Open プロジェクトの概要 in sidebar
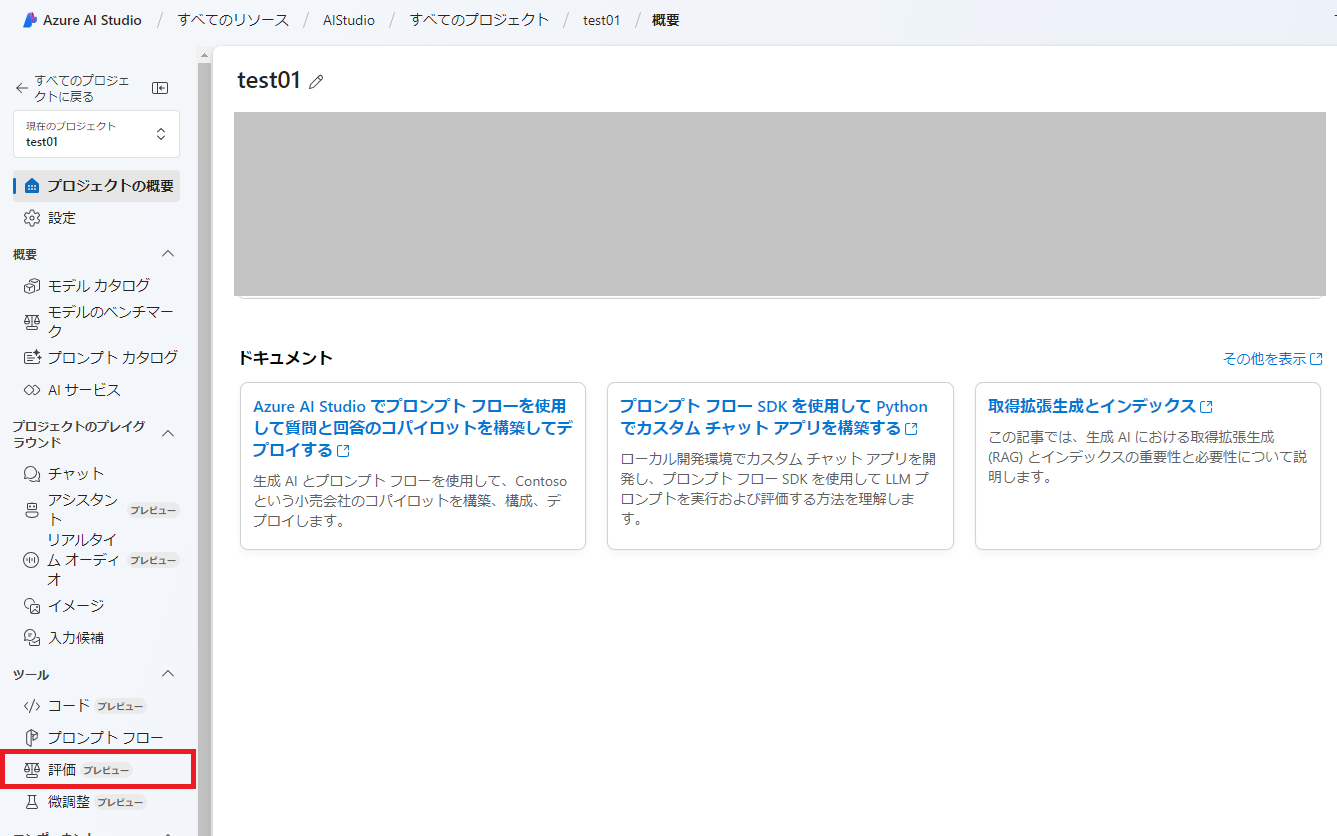1337x836 pixels. tap(96, 186)
